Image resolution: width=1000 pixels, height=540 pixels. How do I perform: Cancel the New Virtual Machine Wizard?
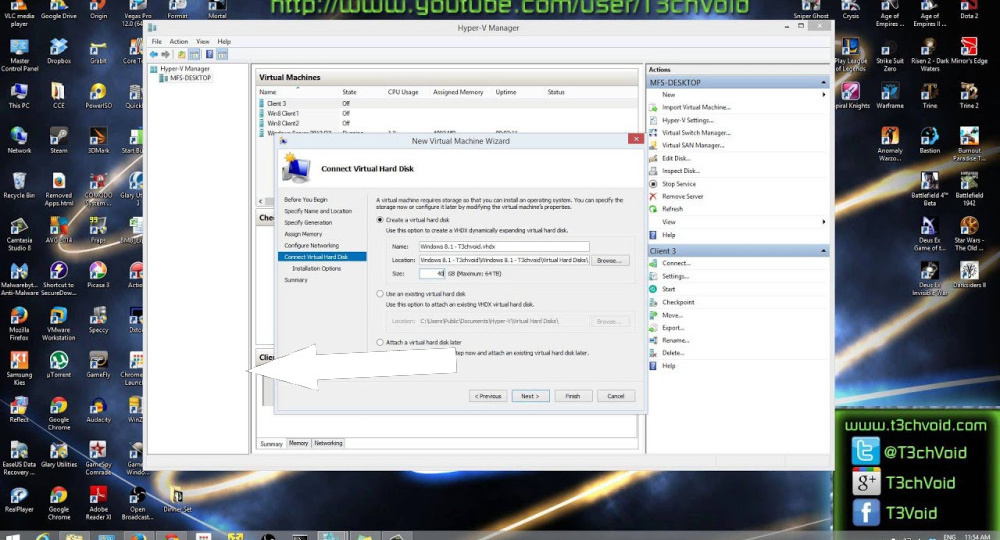[615, 396]
